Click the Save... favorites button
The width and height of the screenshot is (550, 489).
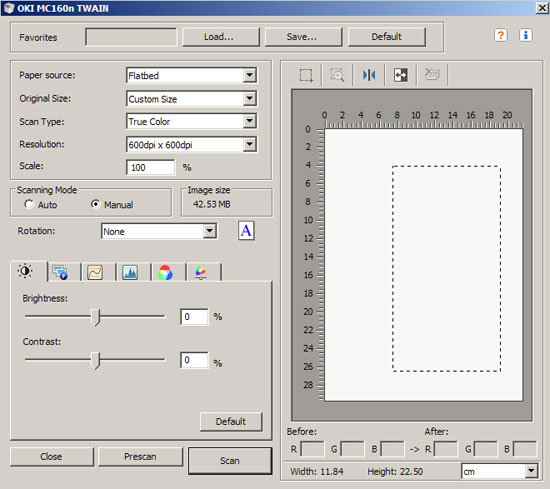pyautogui.click(x=303, y=37)
